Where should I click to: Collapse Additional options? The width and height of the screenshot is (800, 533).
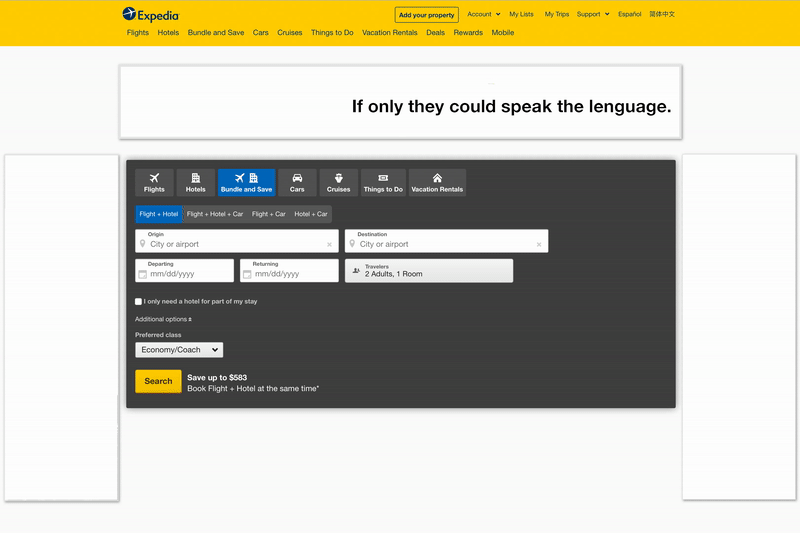click(163, 319)
